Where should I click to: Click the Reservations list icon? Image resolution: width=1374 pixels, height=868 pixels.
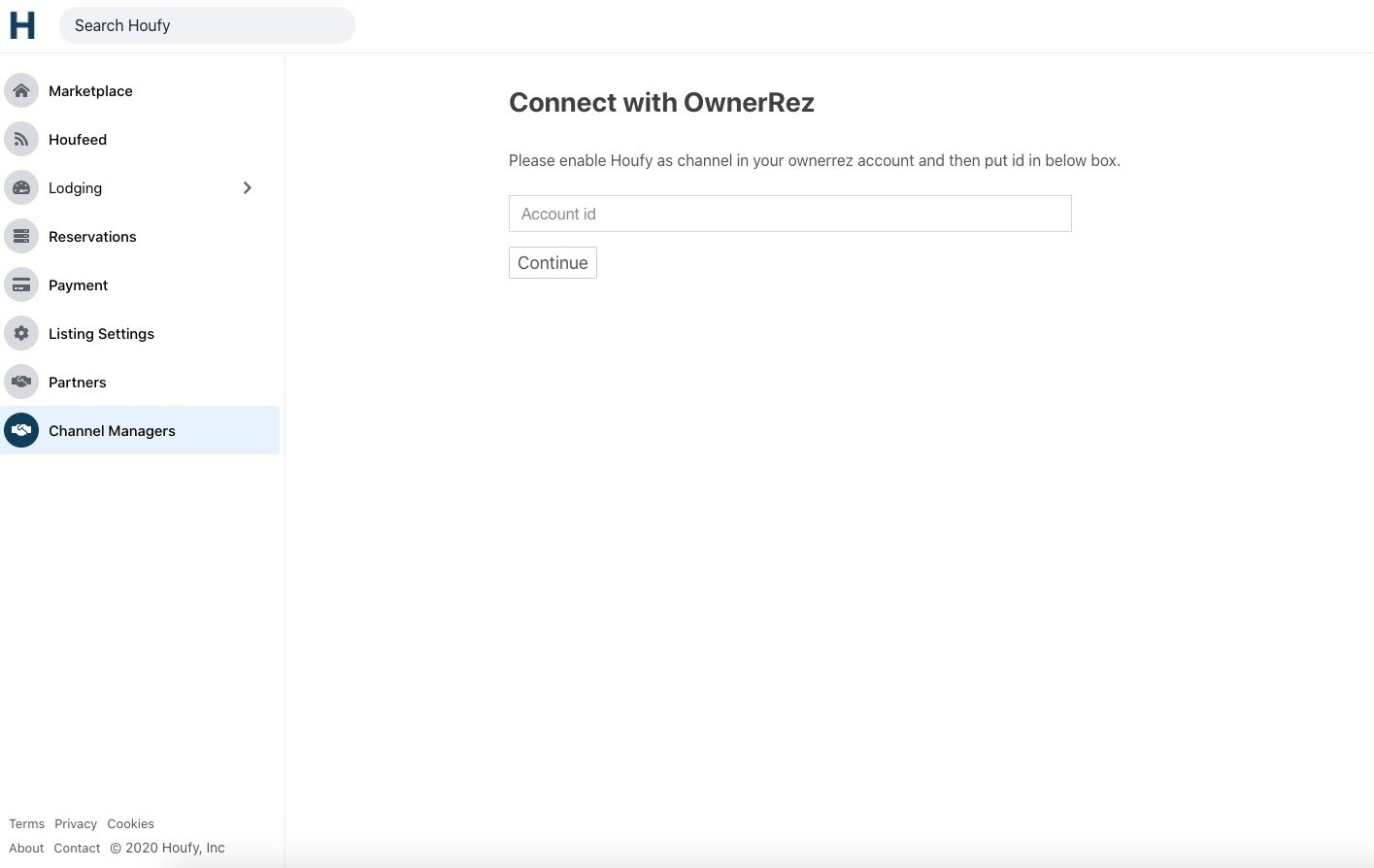coord(21,236)
